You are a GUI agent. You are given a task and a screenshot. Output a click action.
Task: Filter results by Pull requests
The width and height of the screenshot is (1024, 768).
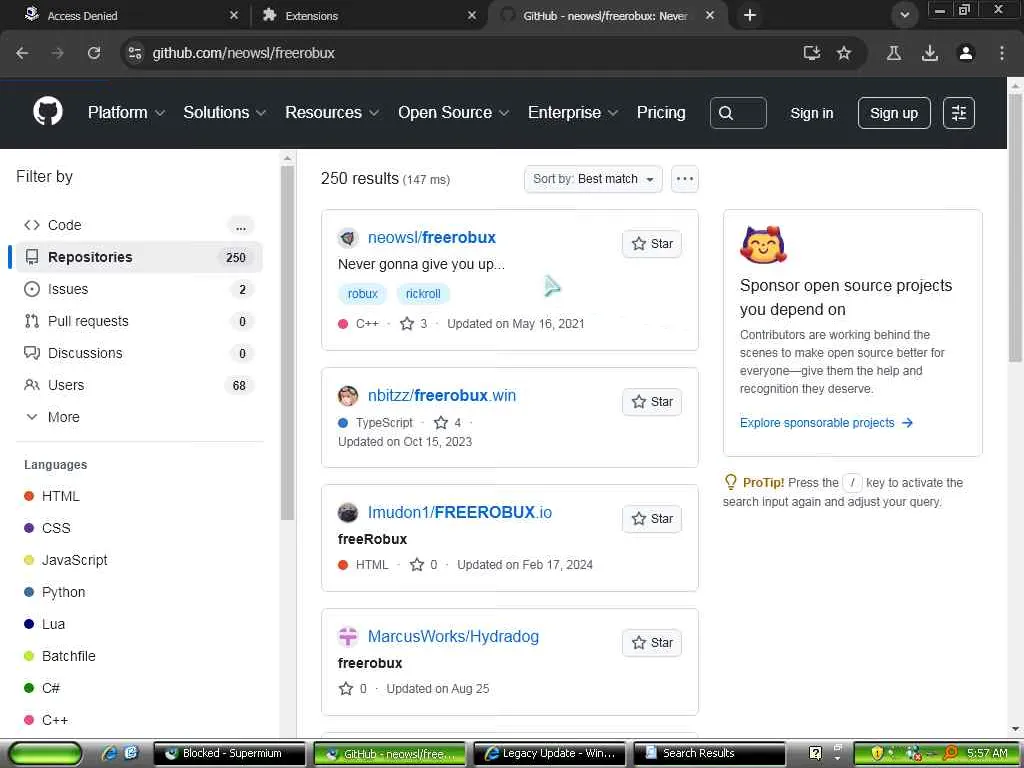139,321
